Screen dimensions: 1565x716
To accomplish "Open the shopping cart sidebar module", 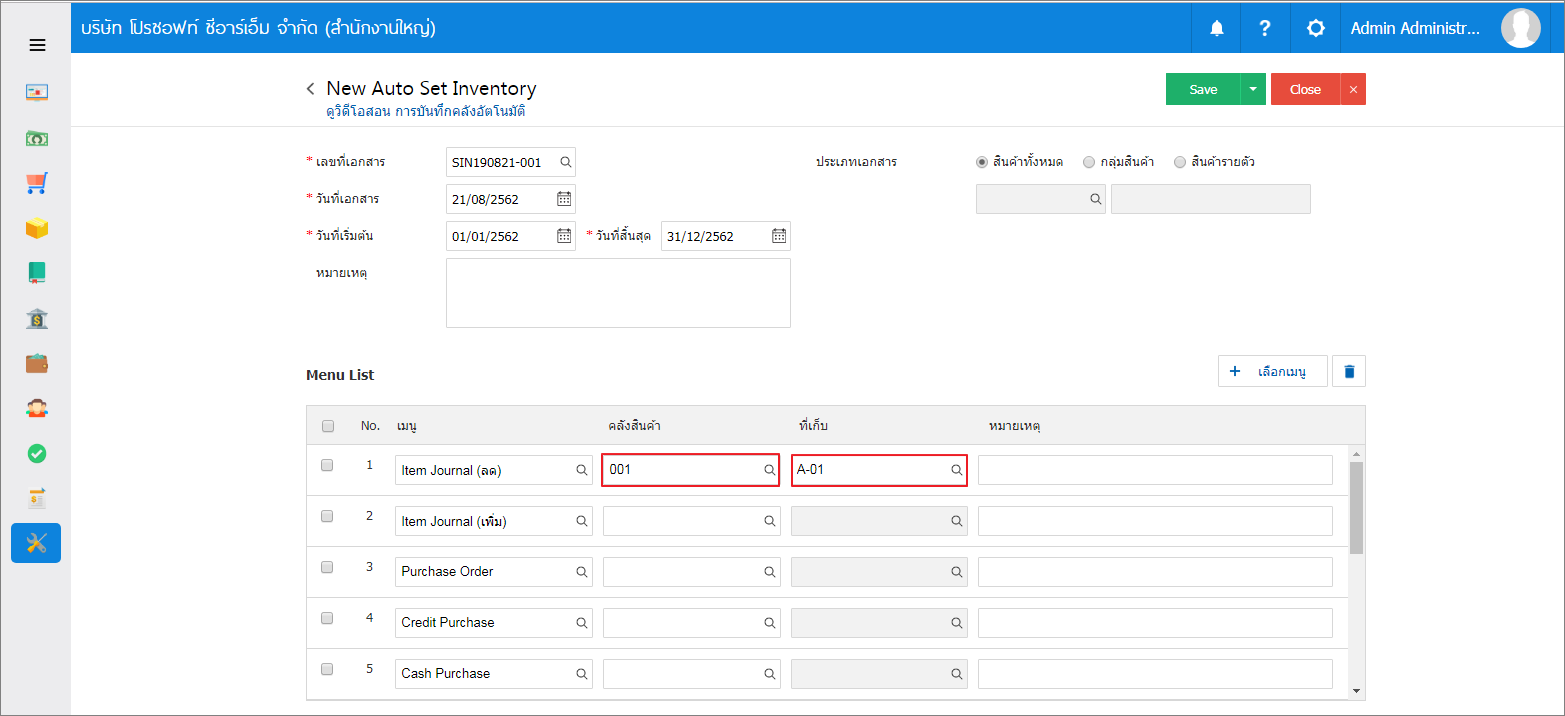I will (x=37, y=183).
